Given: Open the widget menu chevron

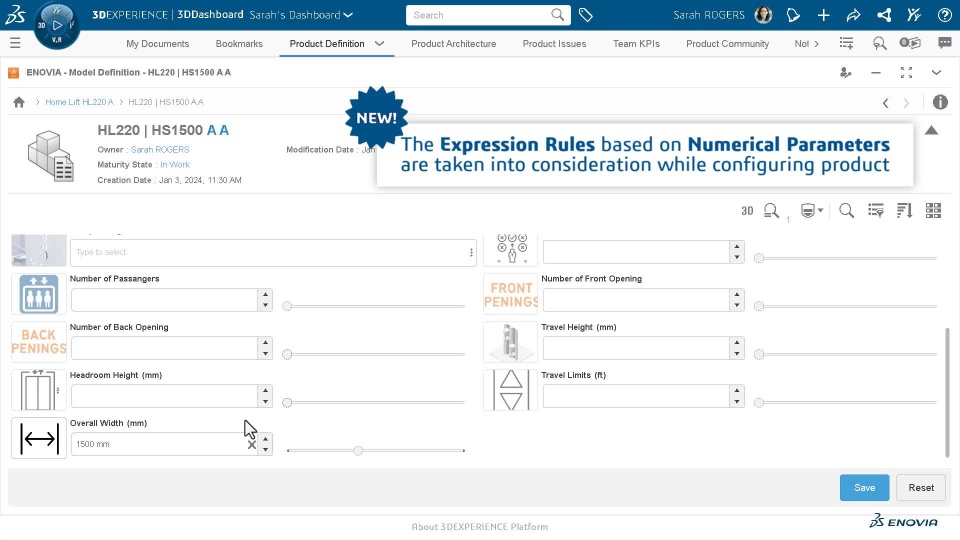Looking at the screenshot, I should click(936, 73).
